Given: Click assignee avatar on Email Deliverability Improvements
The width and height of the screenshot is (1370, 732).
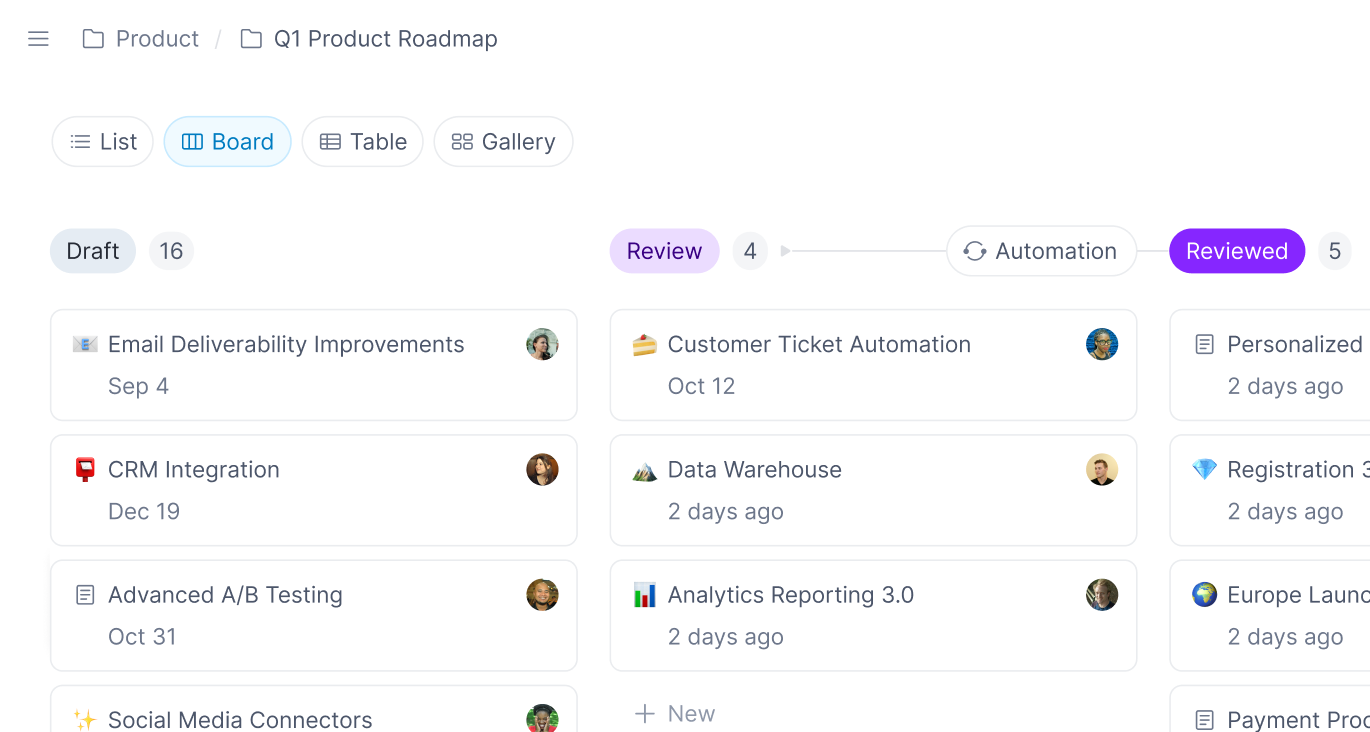Looking at the screenshot, I should click(542, 344).
